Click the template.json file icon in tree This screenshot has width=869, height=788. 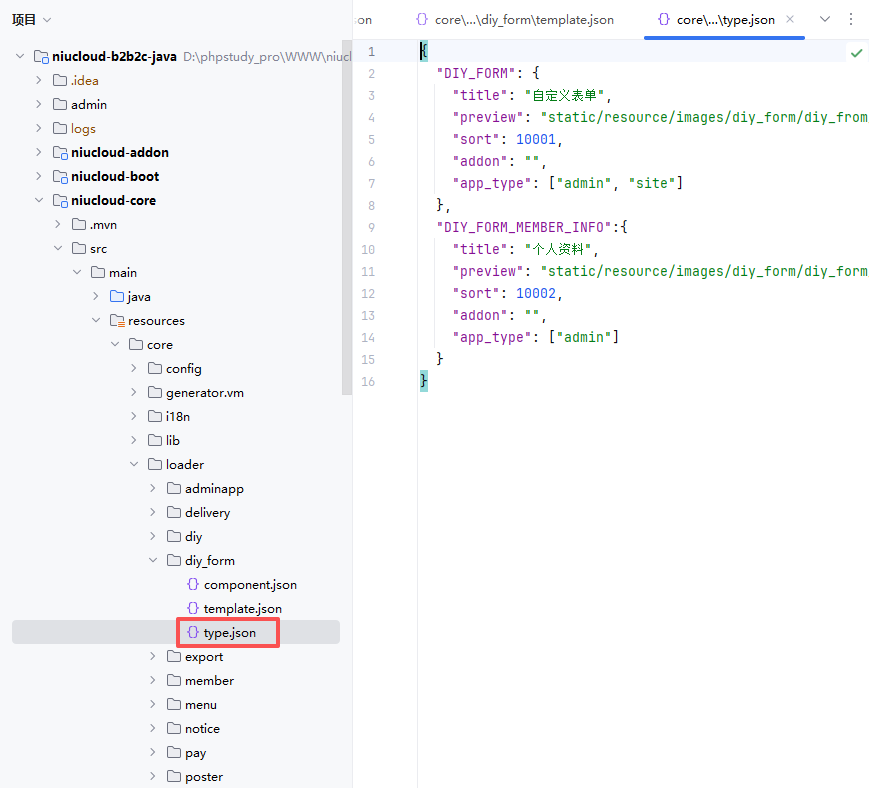pyautogui.click(x=193, y=609)
